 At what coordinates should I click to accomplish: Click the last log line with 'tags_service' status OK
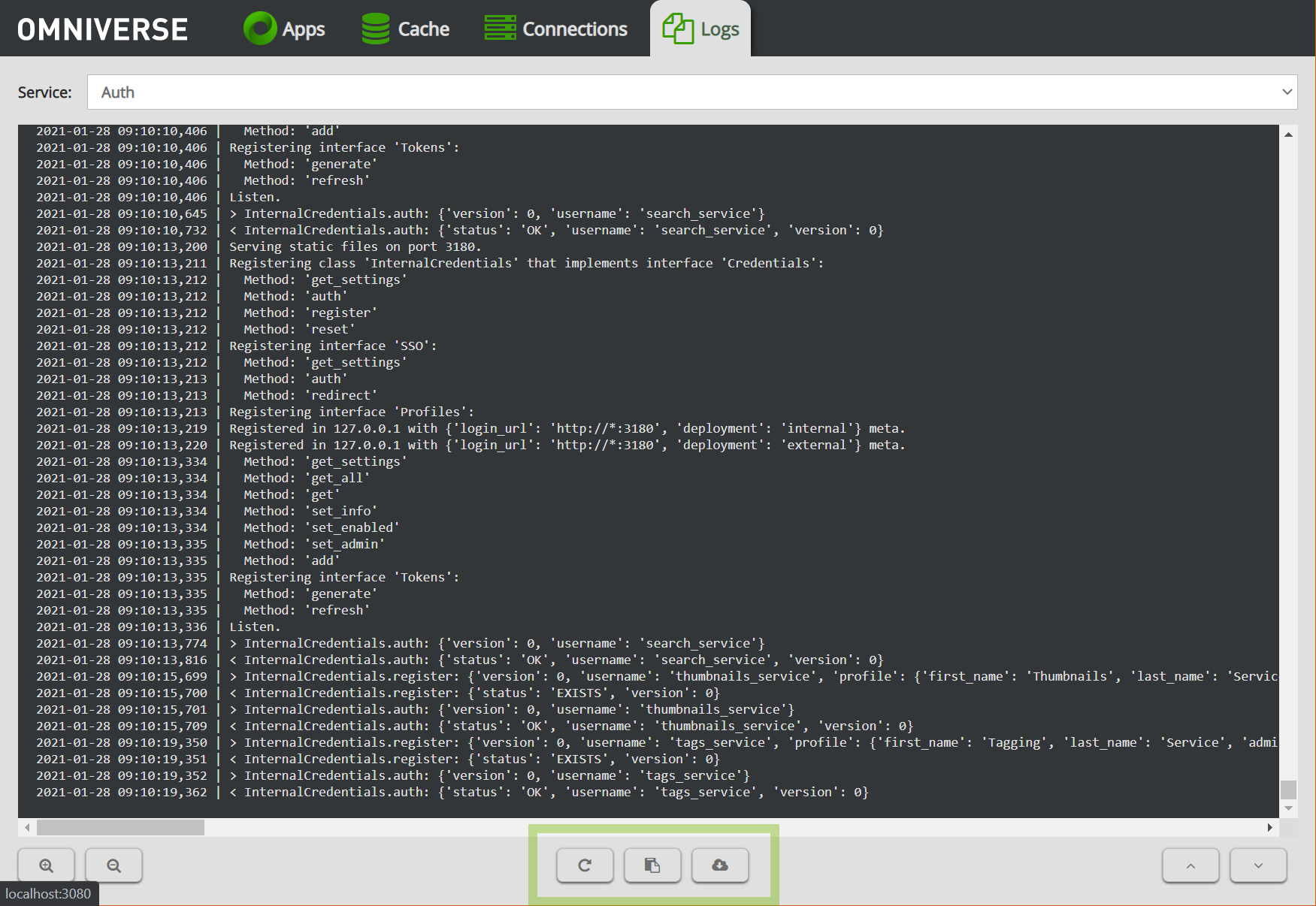(452, 792)
